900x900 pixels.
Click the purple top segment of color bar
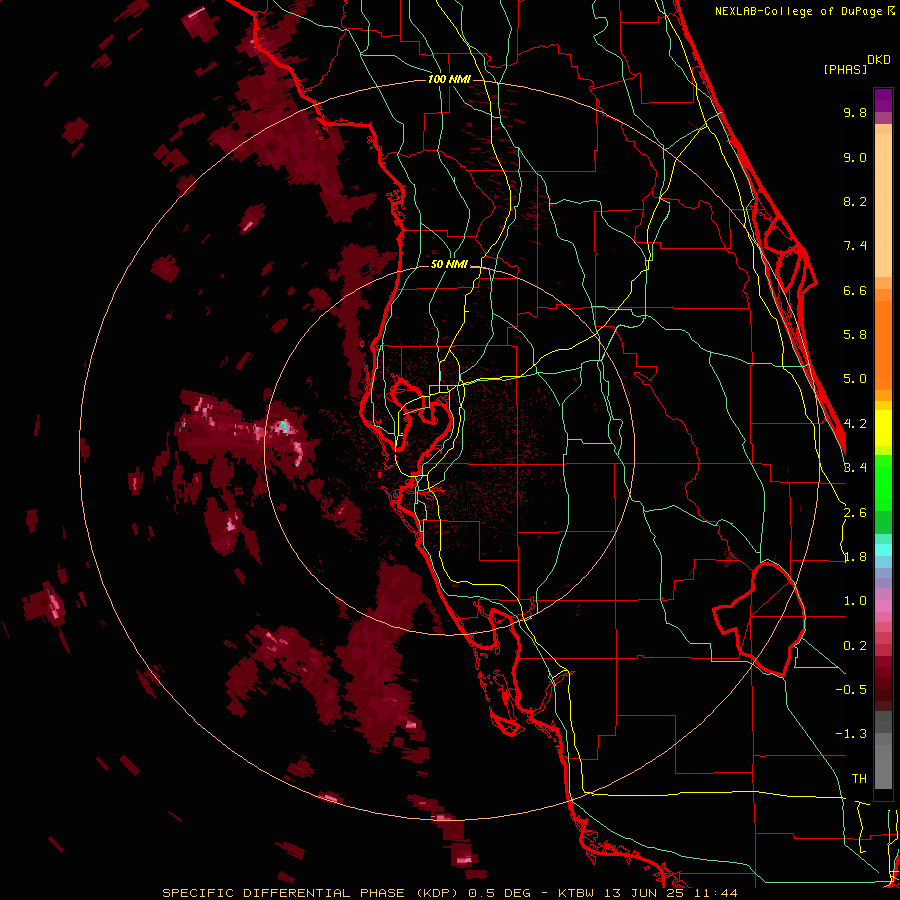coord(883,100)
